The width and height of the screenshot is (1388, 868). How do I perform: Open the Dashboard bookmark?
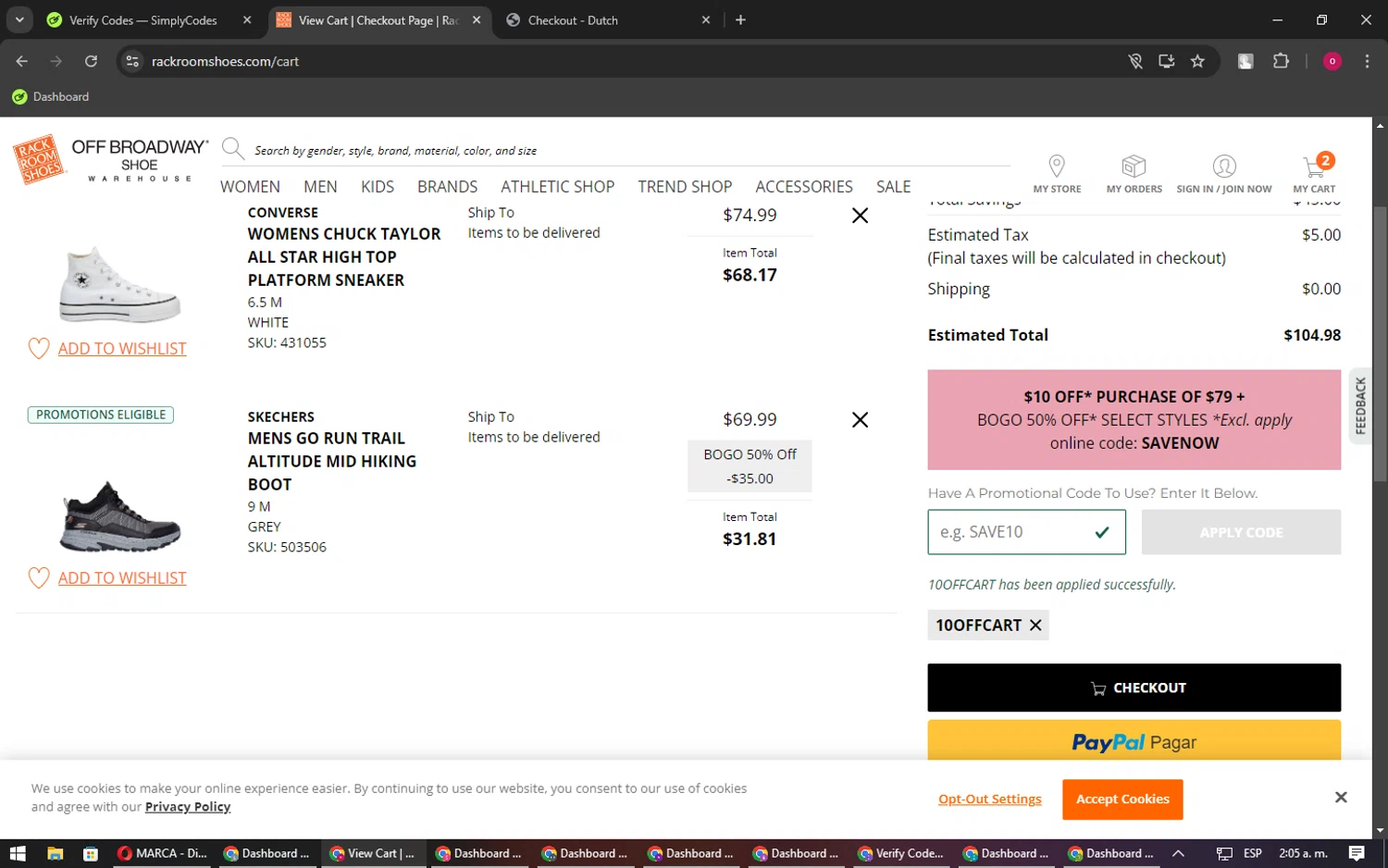pos(51,96)
